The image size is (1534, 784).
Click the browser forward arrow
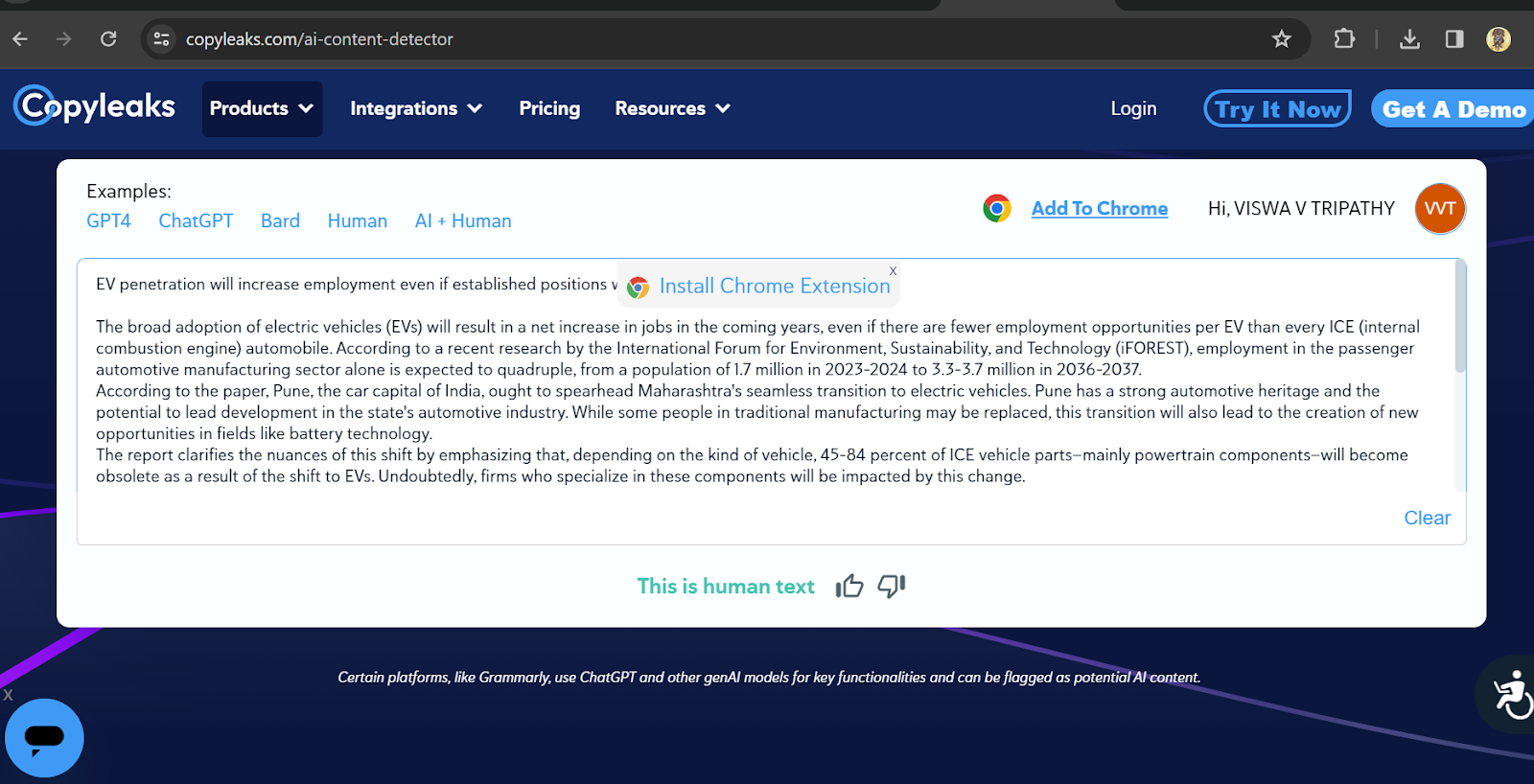(63, 39)
